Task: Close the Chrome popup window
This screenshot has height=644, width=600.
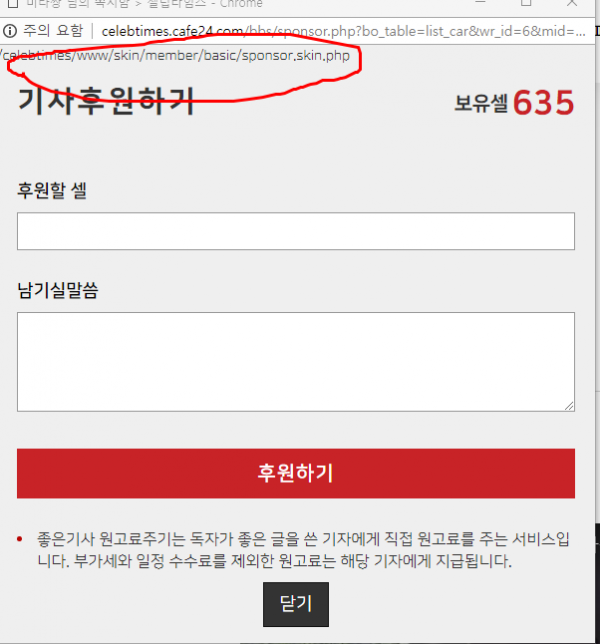Action: point(572,2)
